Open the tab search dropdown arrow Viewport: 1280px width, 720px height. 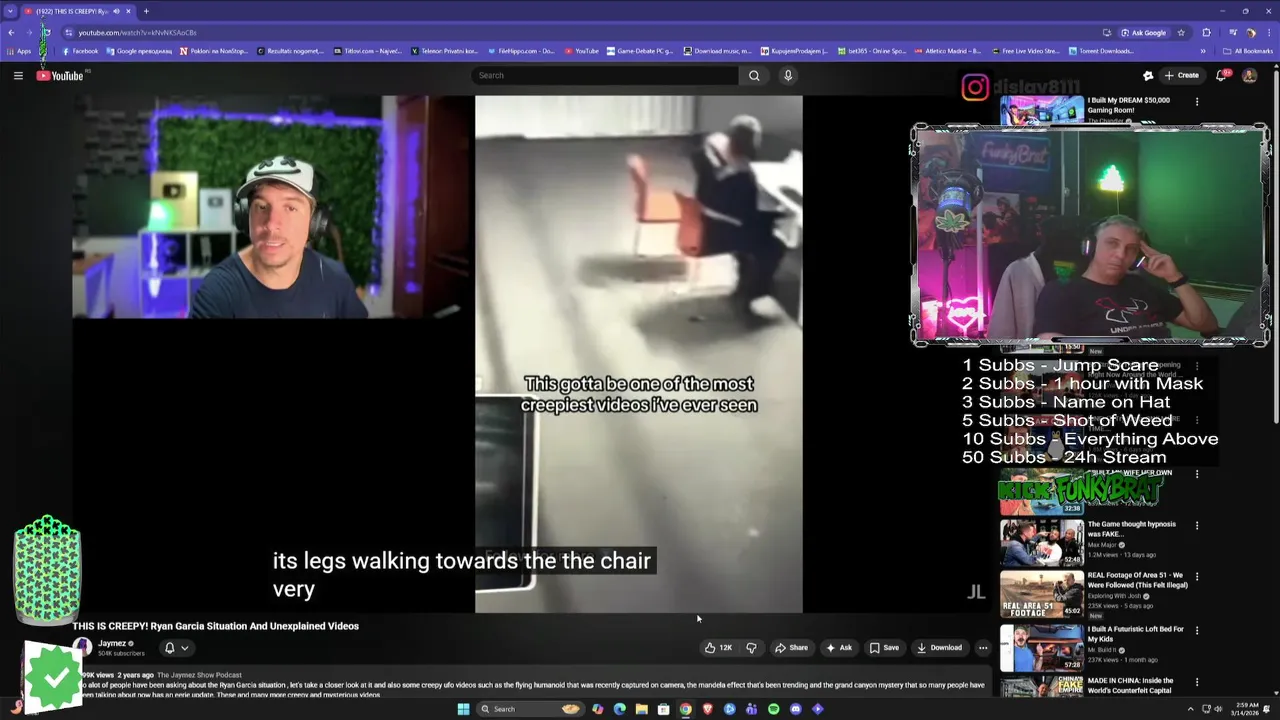click(11, 11)
